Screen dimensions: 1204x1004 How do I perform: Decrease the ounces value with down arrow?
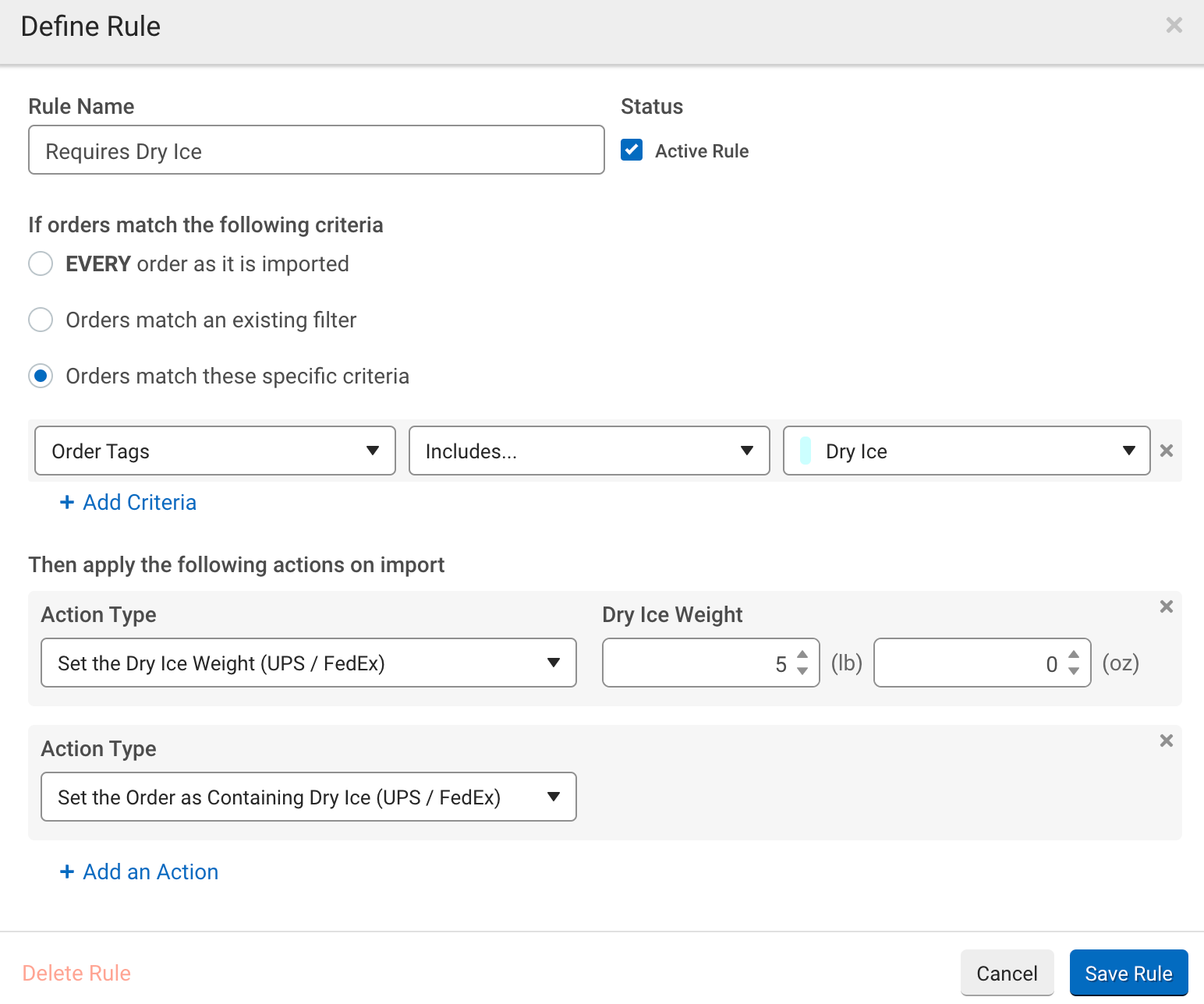1074,671
